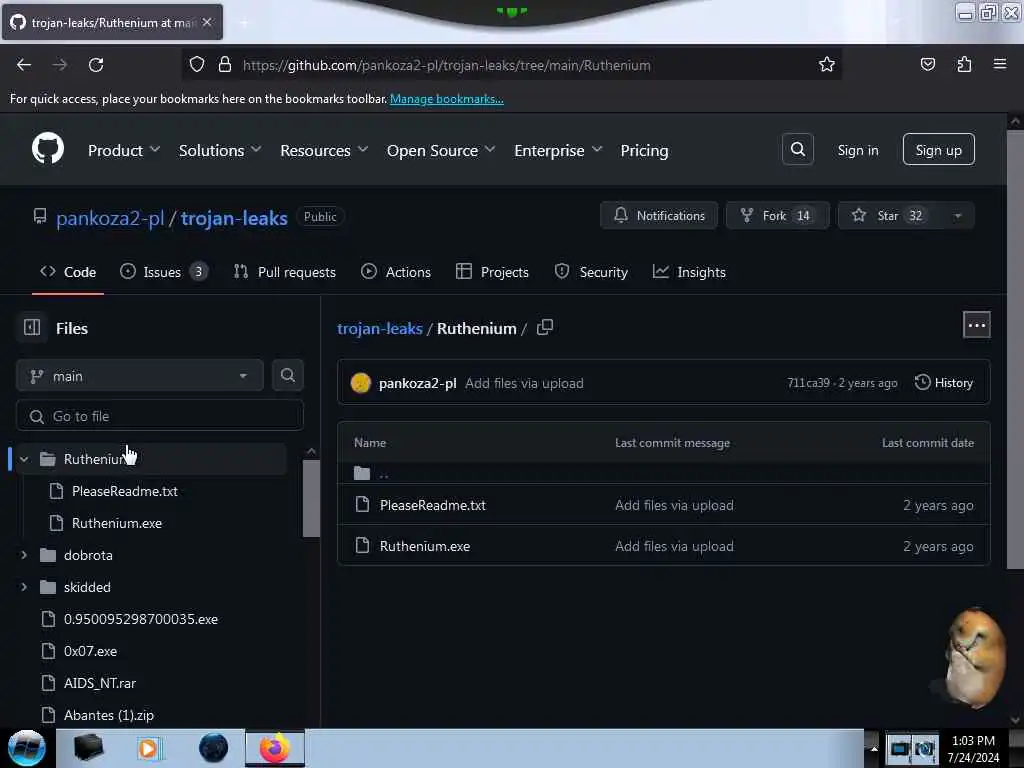The height and width of the screenshot is (768, 1024).
Task: Open the three-dots more options button
Action: [976, 325]
